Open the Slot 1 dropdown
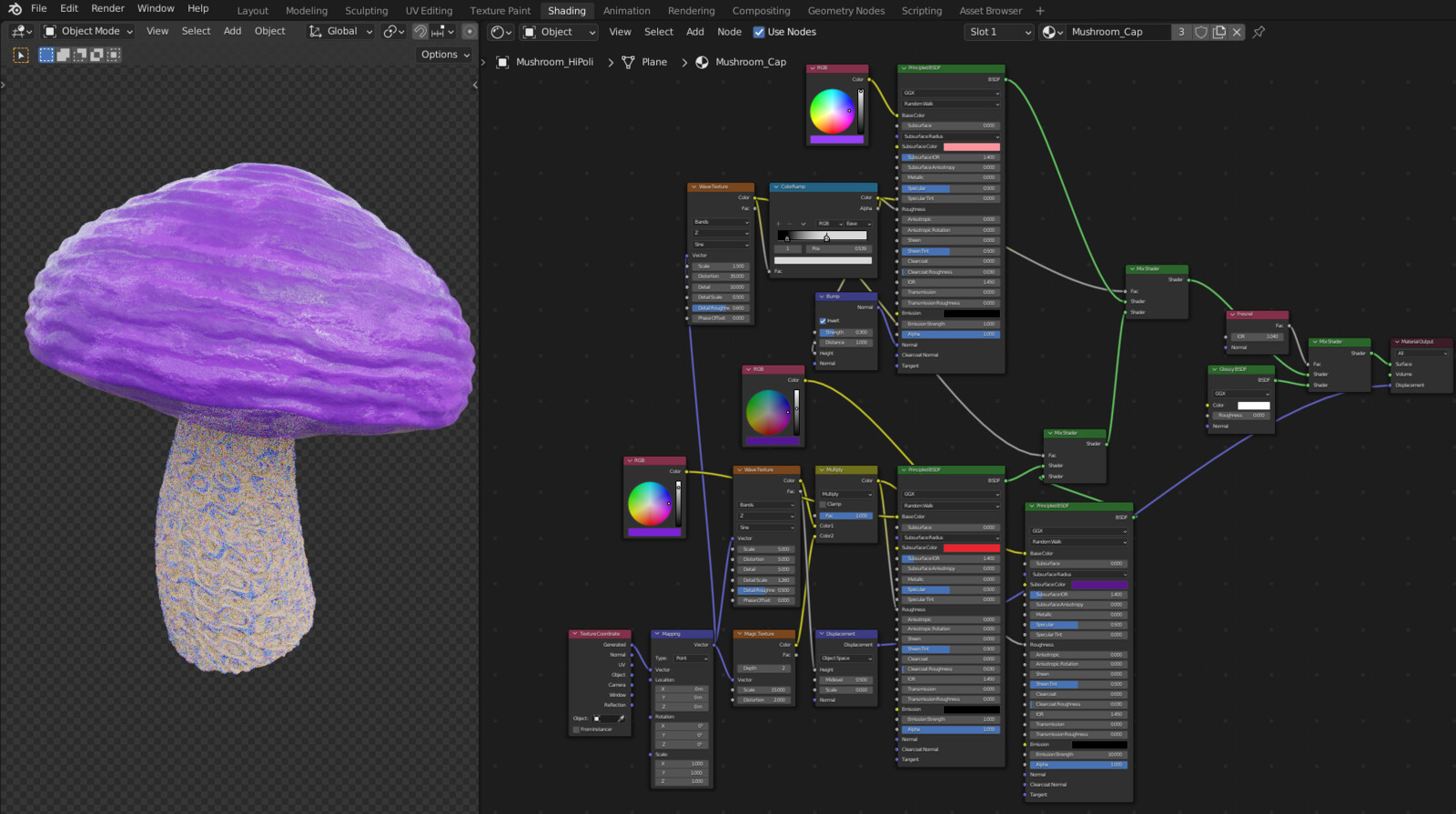 coord(1000,32)
